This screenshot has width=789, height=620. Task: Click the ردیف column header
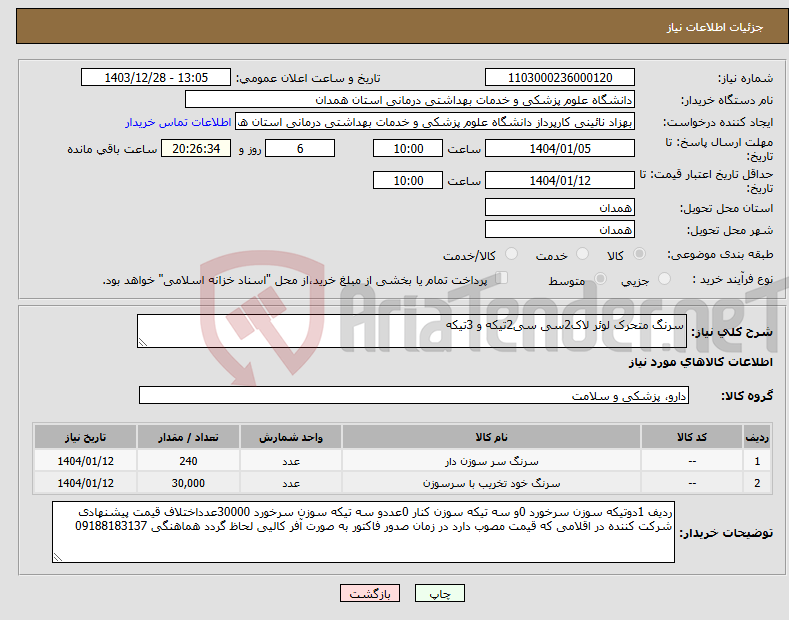[x=757, y=437]
